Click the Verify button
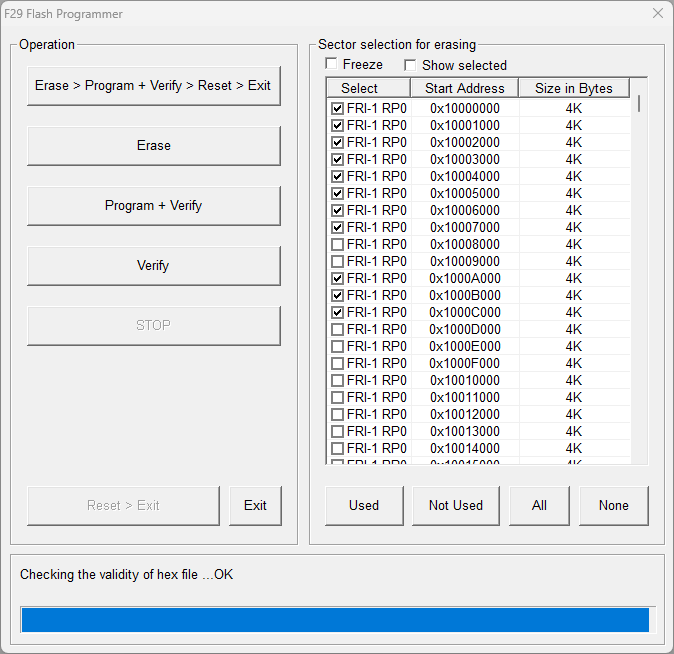674x654 pixels. [x=153, y=266]
